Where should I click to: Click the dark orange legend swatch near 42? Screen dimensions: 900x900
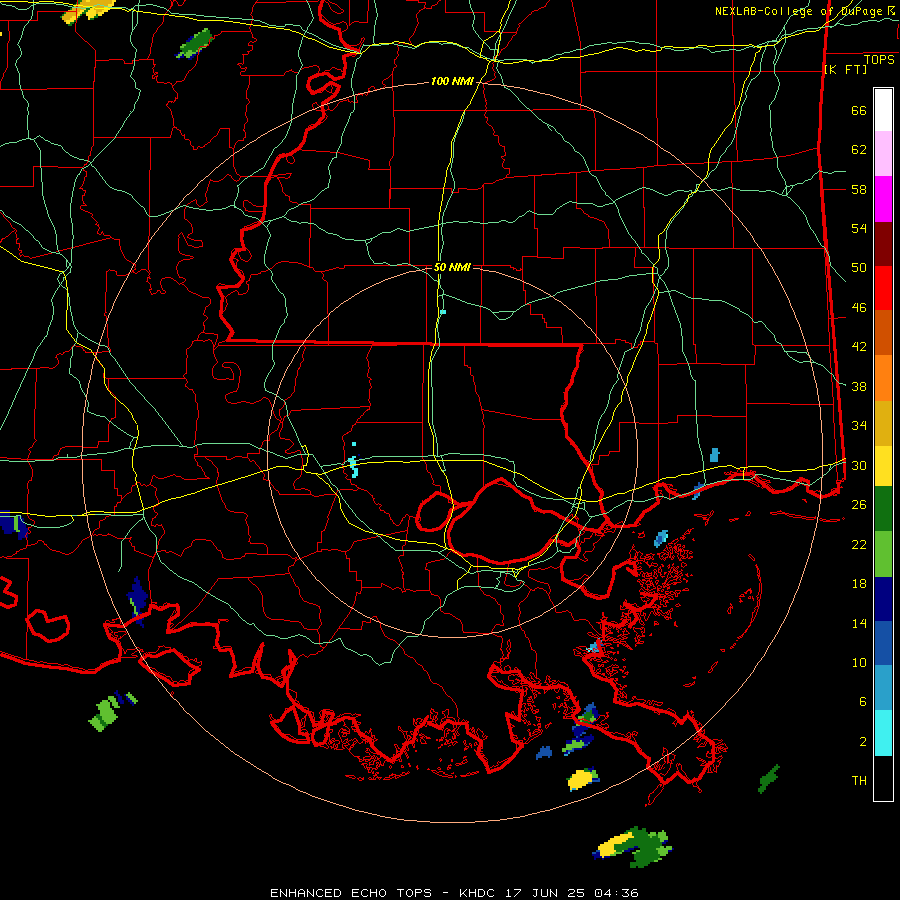(x=883, y=333)
